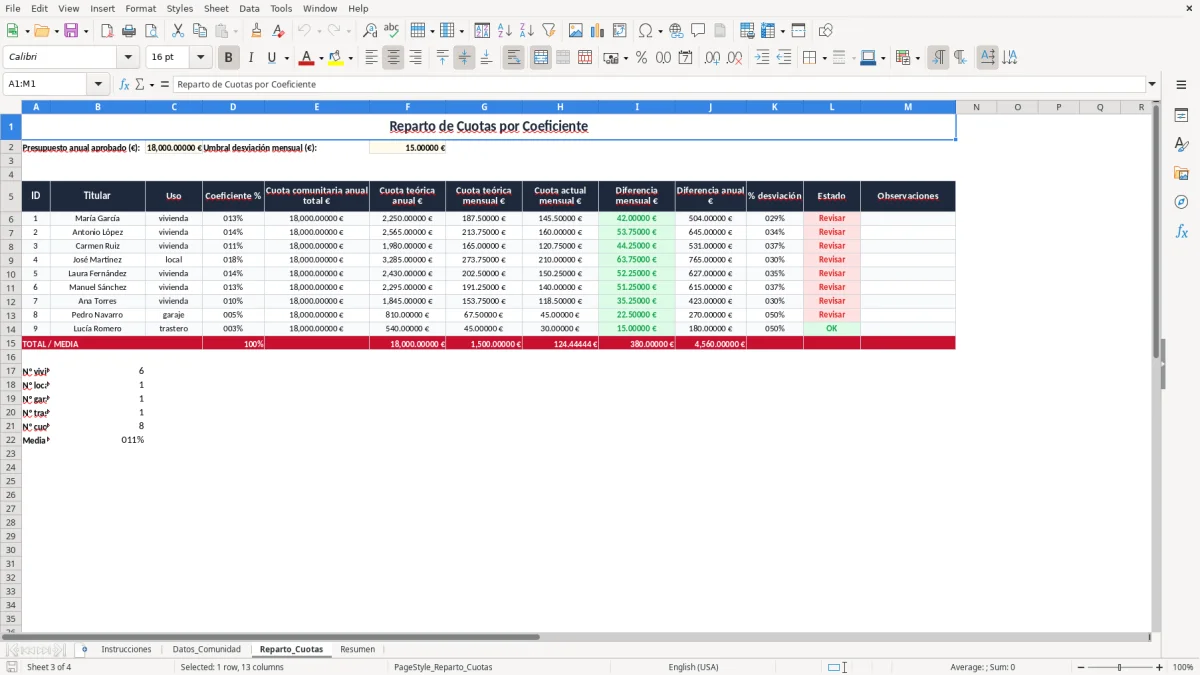1200x675 pixels.
Task: Apply yellow background color swatch
Action: [x=335, y=58]
